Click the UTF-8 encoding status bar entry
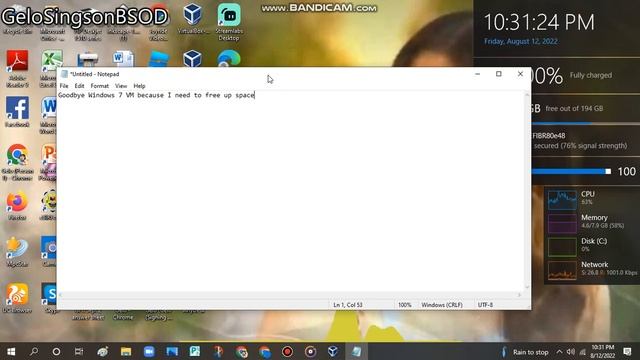Image resolution: width=640 pixels, height=360 pixels. tap(485, 305)
